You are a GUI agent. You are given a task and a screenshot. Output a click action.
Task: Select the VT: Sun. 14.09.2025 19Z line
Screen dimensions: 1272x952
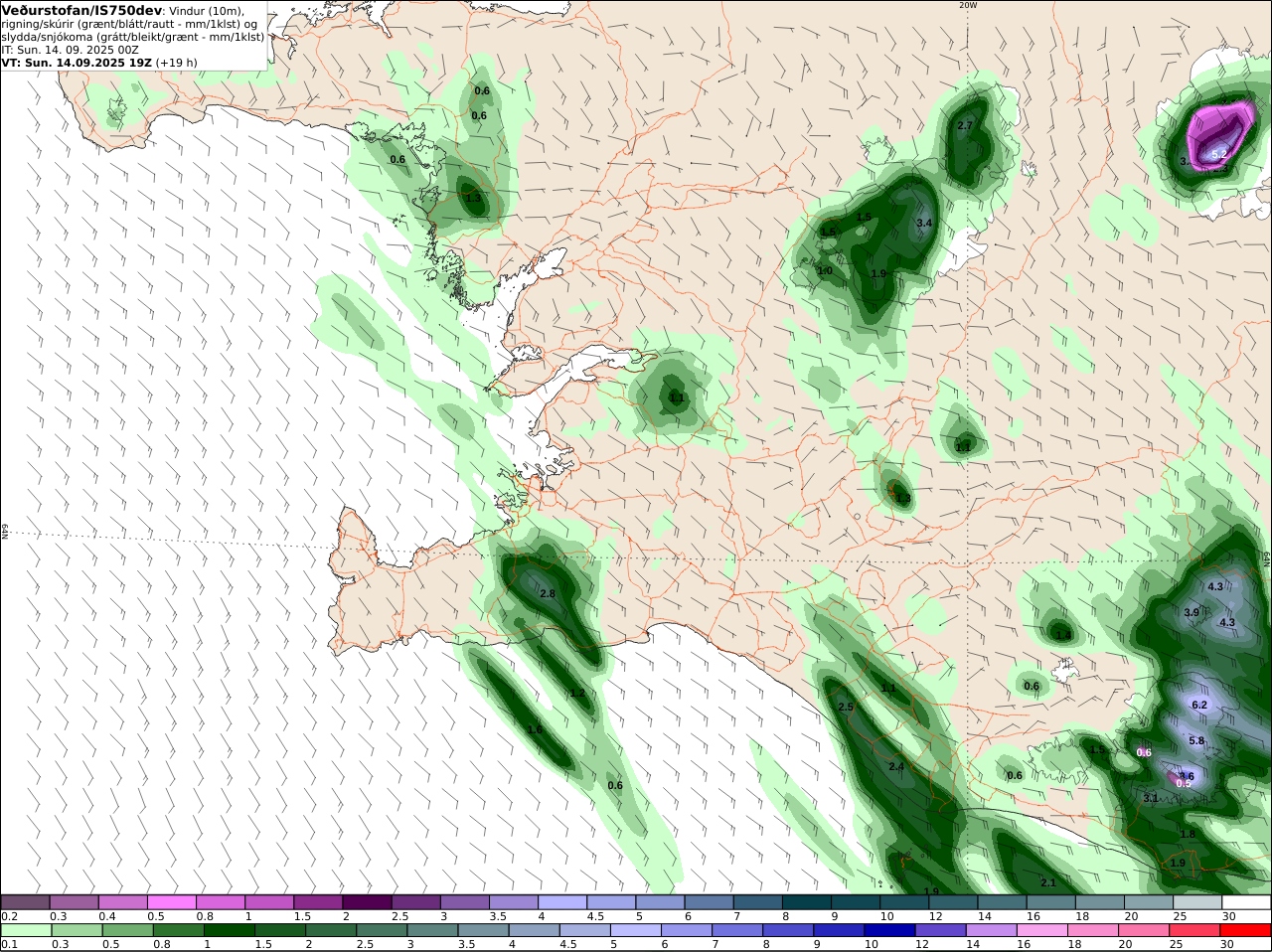coord(78,62)
